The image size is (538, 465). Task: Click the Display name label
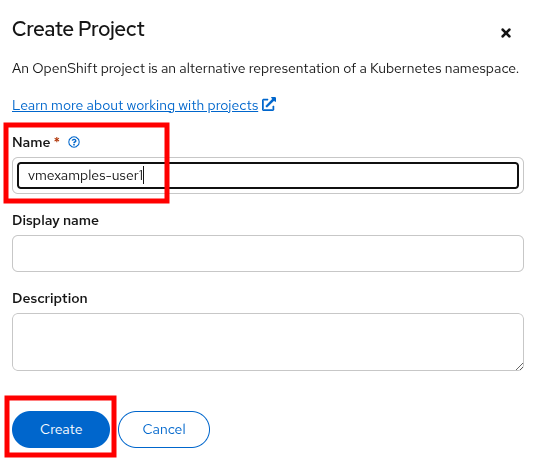coord(56,220)
